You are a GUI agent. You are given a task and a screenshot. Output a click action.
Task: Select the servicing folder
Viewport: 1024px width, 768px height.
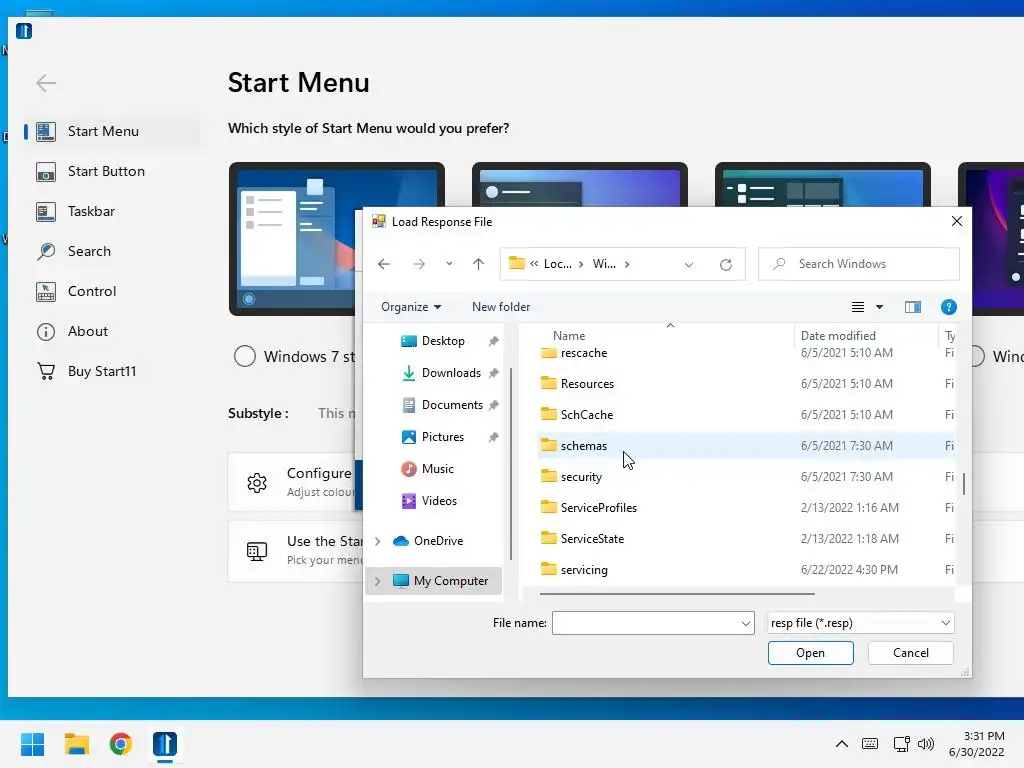coord(744,569)
